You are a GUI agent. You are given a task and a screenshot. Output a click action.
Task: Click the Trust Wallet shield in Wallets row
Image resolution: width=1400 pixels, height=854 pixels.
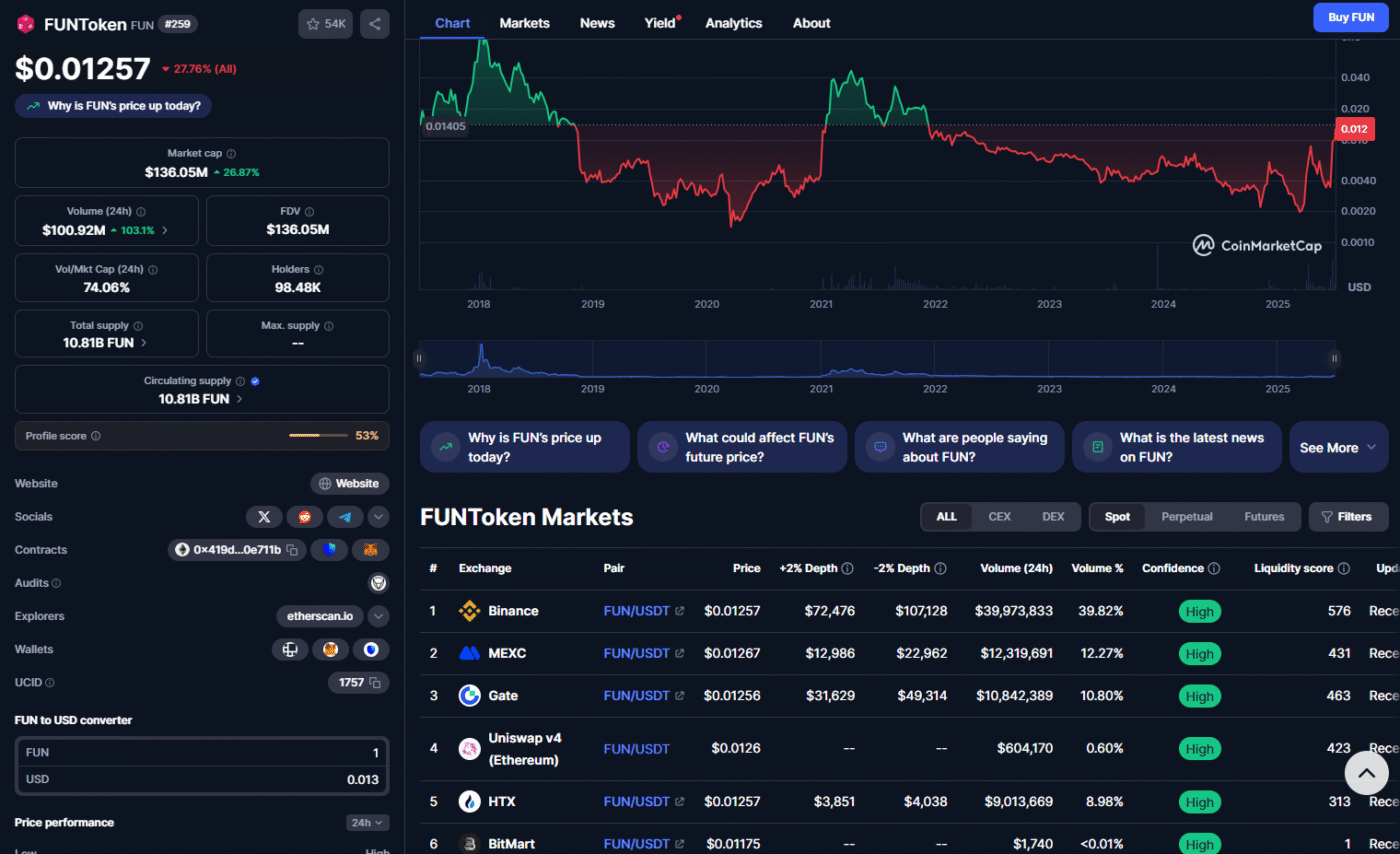tap(372, 650)
